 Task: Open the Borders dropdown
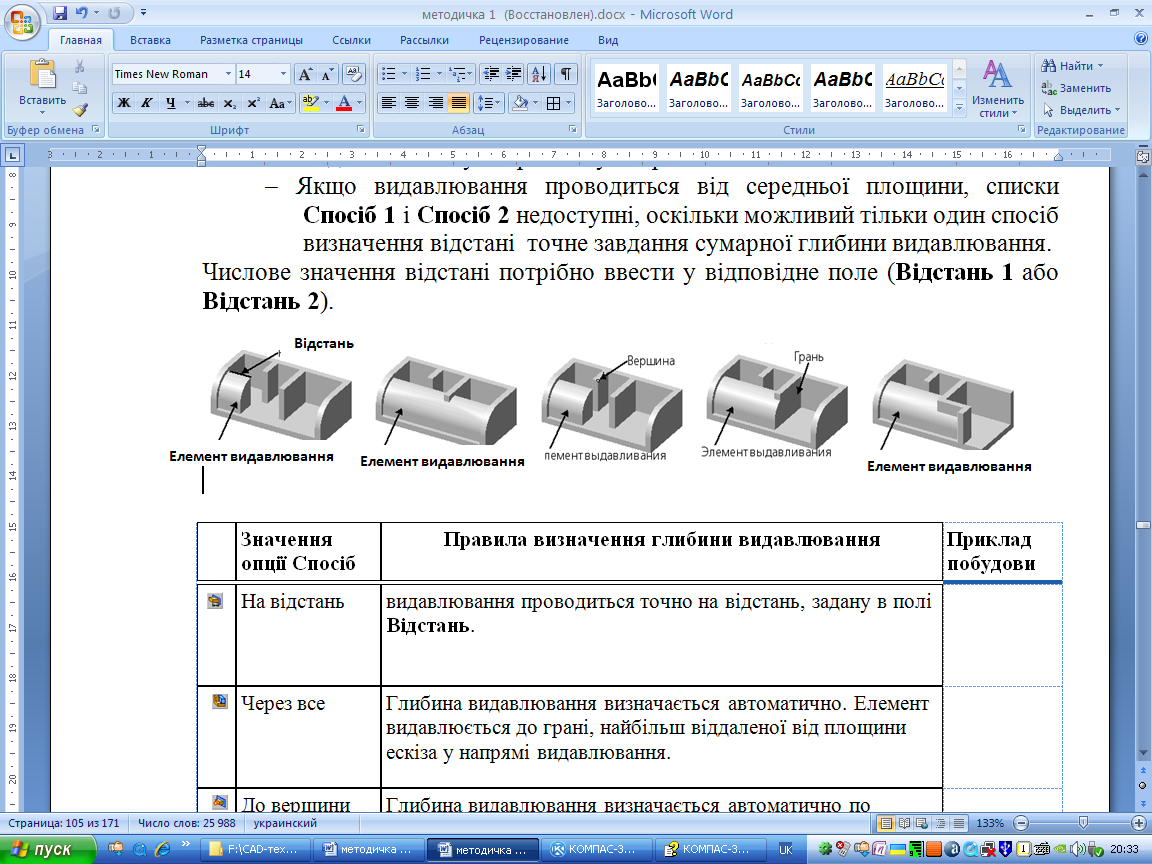(569, 103)
